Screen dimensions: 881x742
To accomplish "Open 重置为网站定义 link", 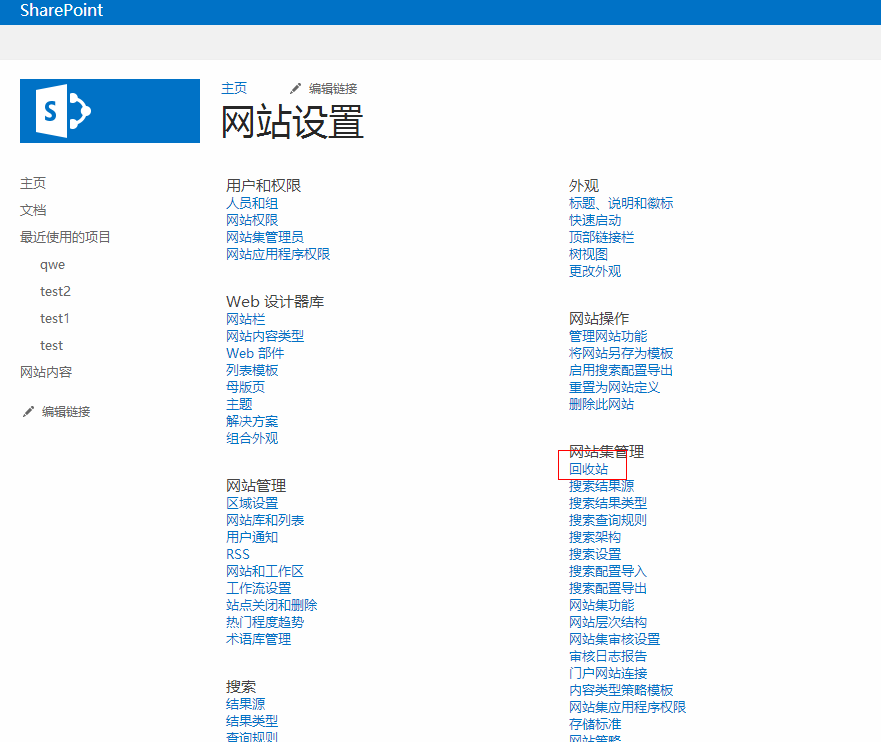I will coord(614,387).
